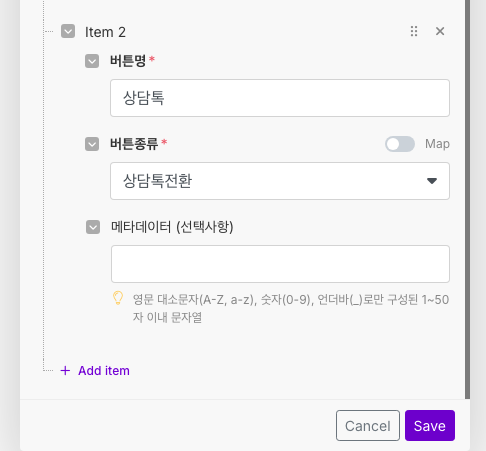The image size is (486, 451).
Task: Select the Item 2 heading label
Action: (x=105, y=32)
